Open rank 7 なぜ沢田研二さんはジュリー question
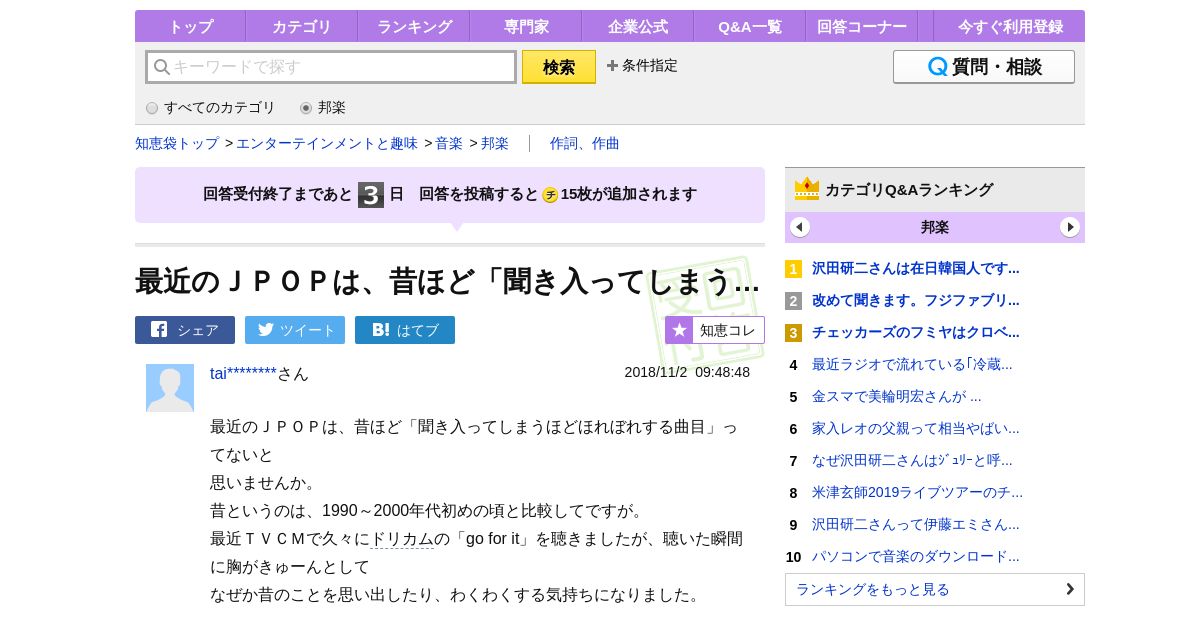The width and height of the screenshot is (1200, 630). click(912, 460)
